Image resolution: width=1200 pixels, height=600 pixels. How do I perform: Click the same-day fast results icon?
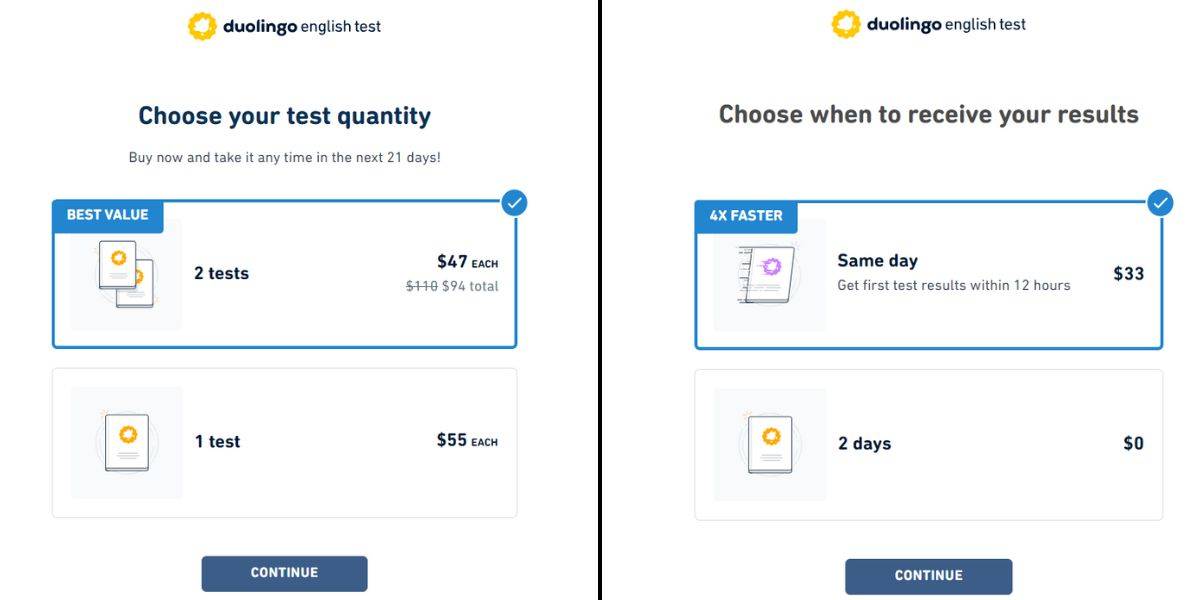769,274
